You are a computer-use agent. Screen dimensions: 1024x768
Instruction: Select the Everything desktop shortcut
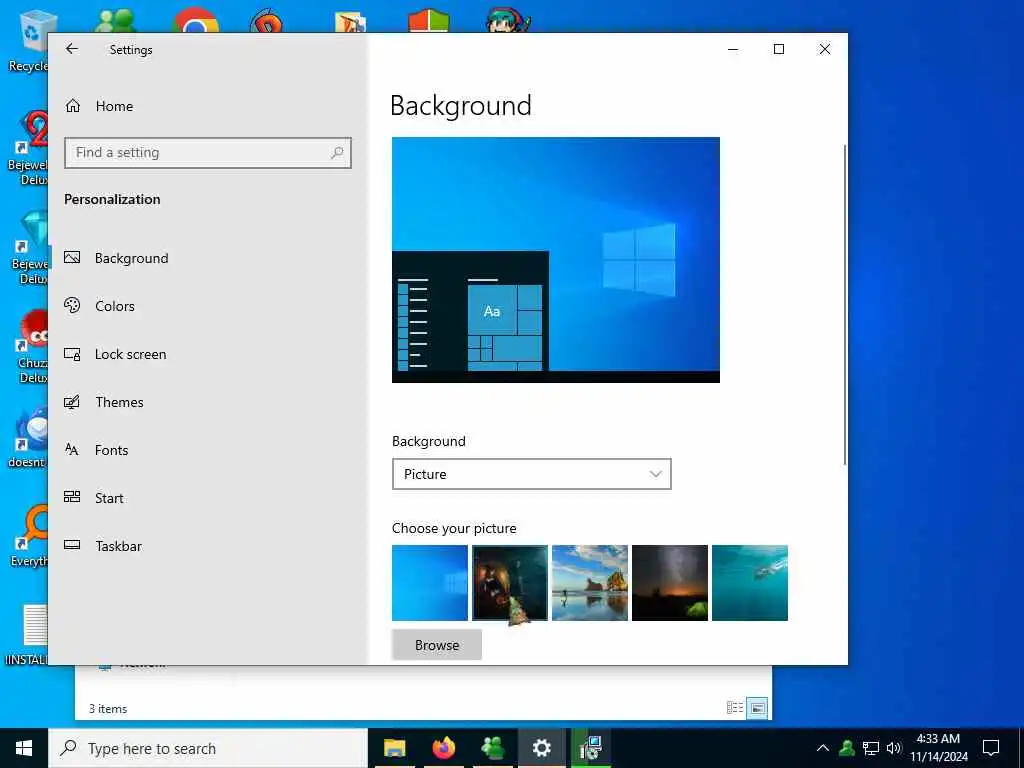point(29,537)
